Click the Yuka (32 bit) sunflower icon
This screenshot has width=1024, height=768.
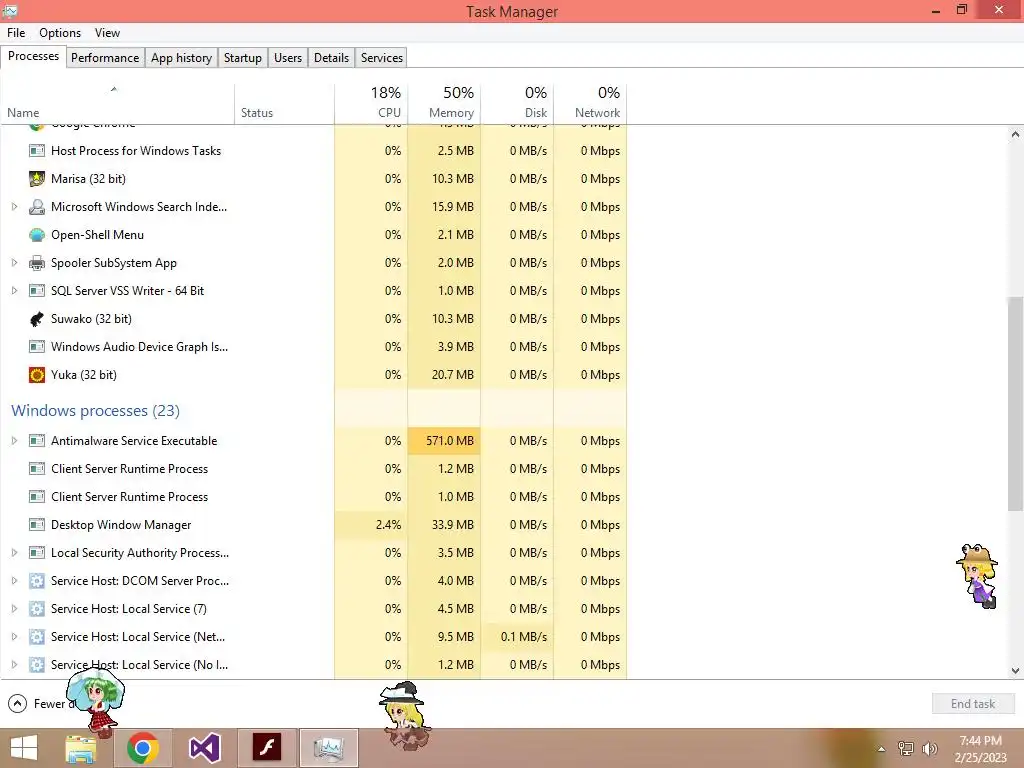(37, 375)
